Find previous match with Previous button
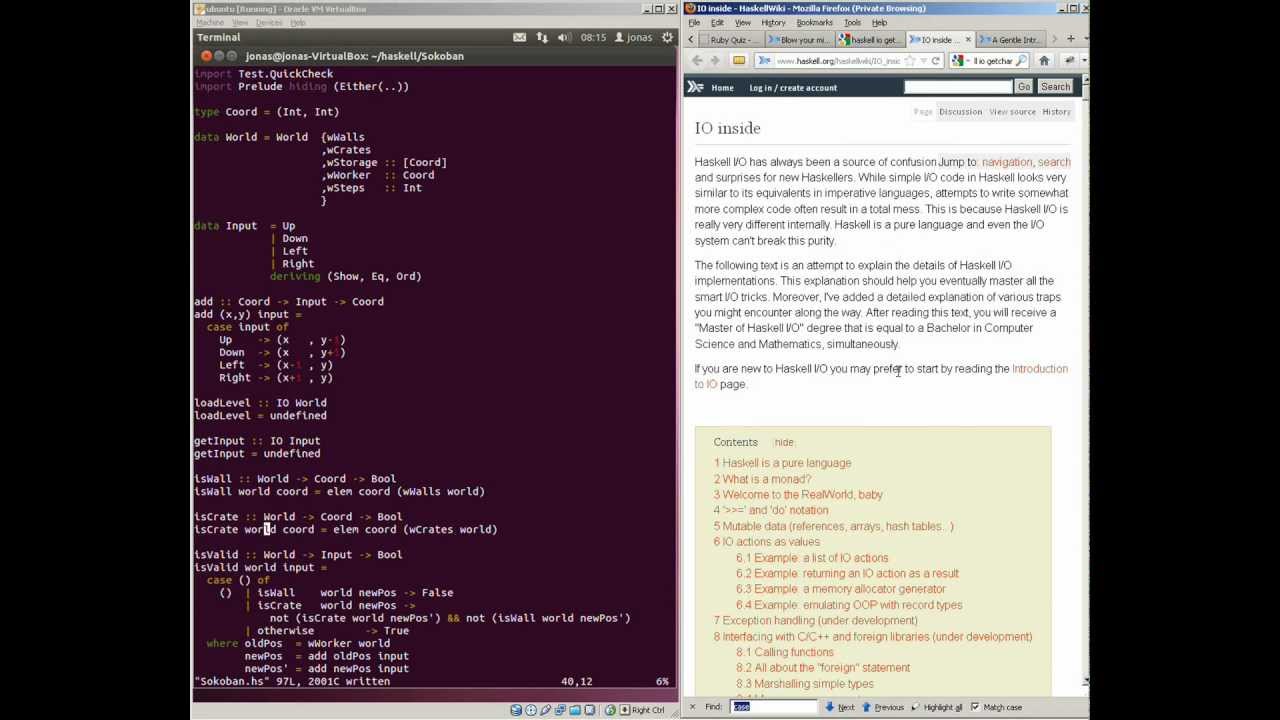This screenshot has height=720, width=1280. [x=883, y=707]
